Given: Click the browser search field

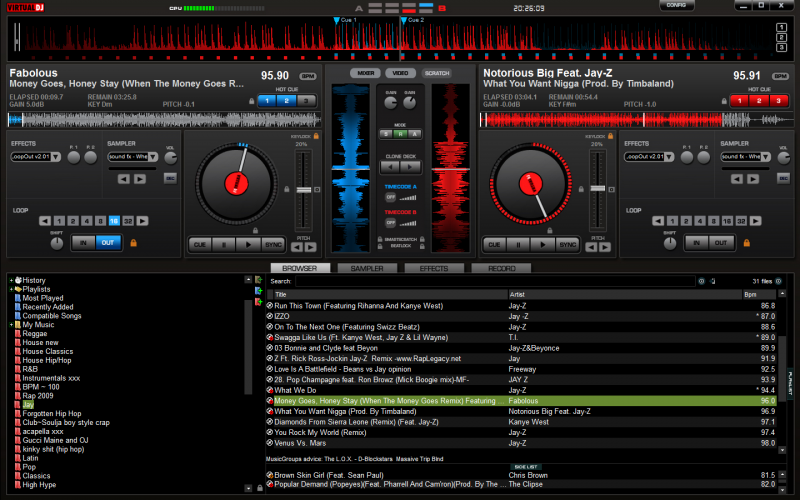Looking at the screenshot, I should (x=495, y=281).
